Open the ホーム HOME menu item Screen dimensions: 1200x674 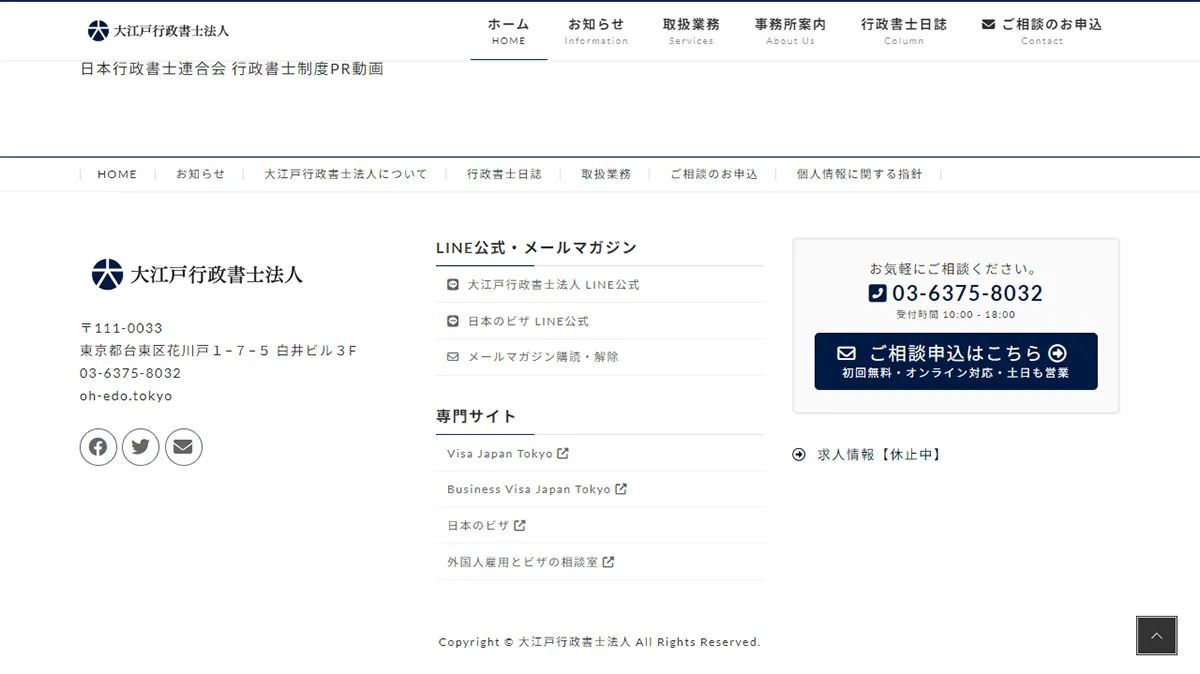[x=508, y=31]
